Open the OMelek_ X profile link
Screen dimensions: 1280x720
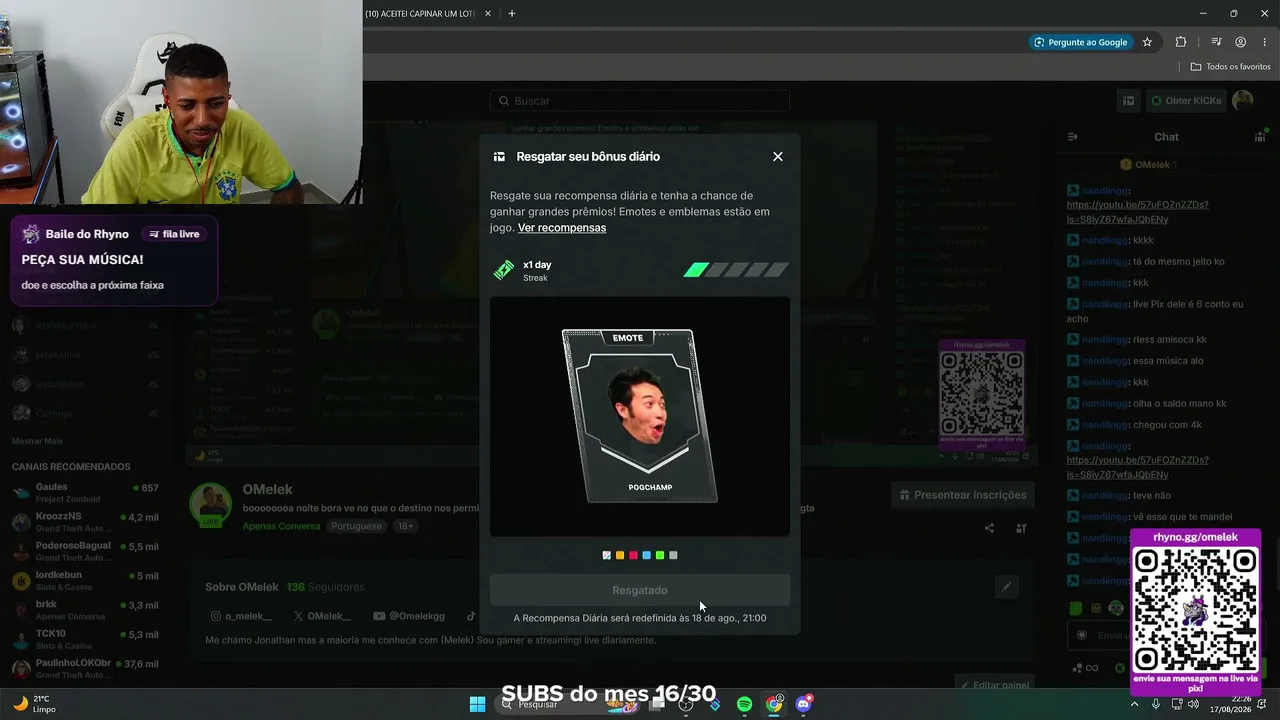(322, 617)
